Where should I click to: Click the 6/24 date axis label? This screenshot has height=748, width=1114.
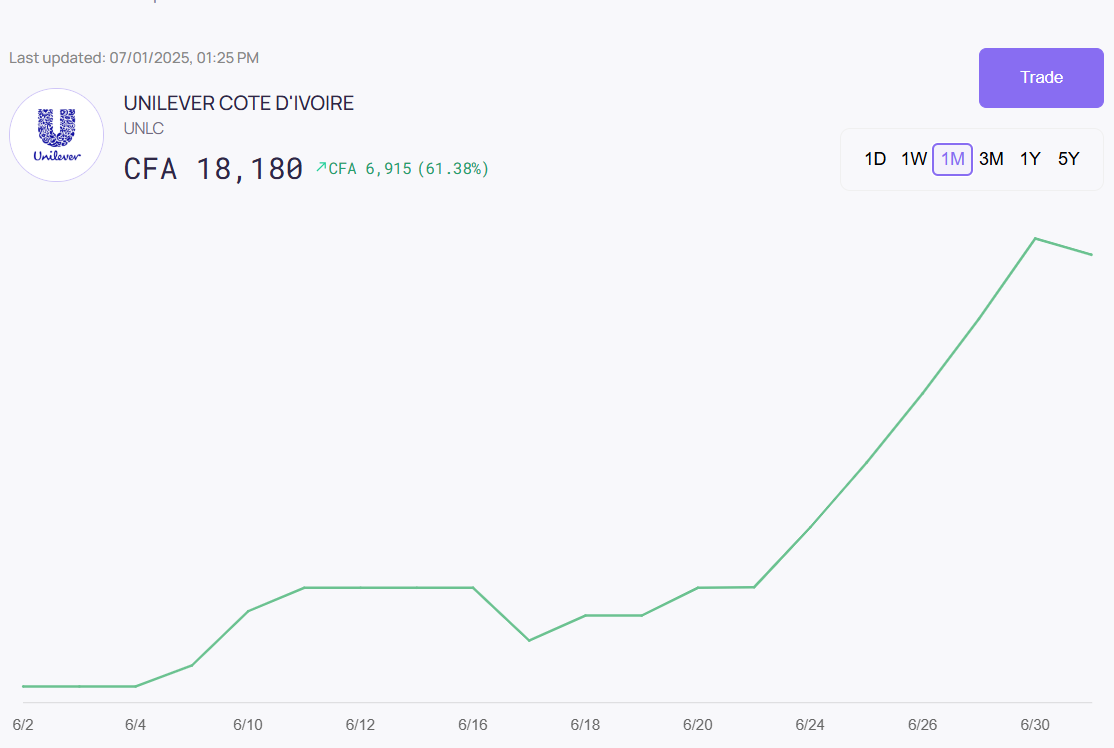click(x=809, y=724)
